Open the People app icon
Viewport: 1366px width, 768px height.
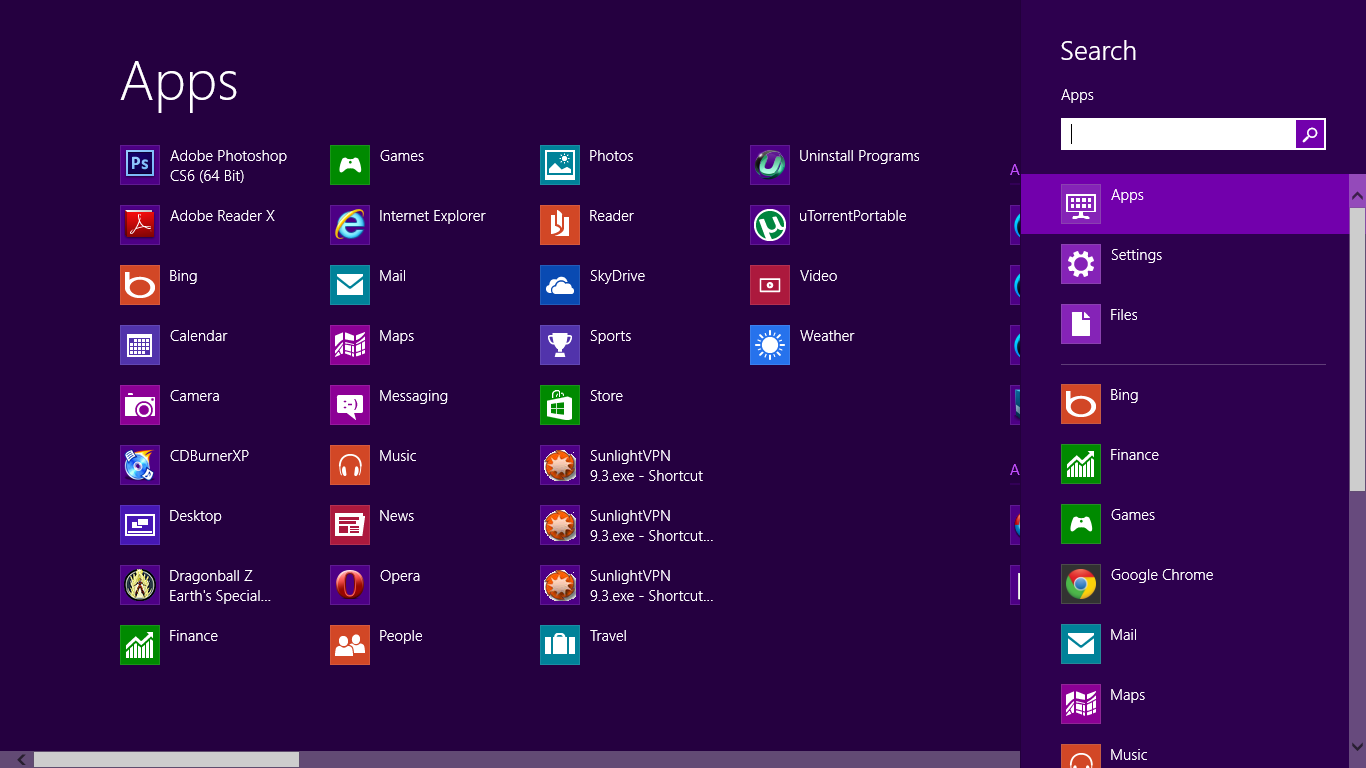pyautogui.click(x=350, y=645)
